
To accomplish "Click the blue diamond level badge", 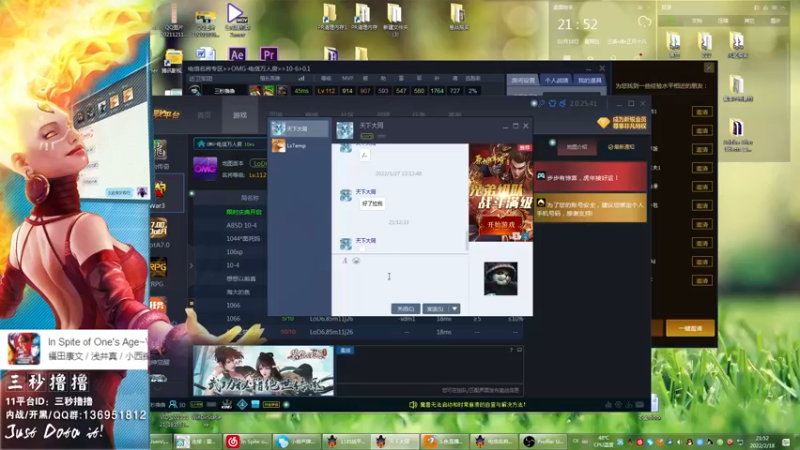I will 242,405.
